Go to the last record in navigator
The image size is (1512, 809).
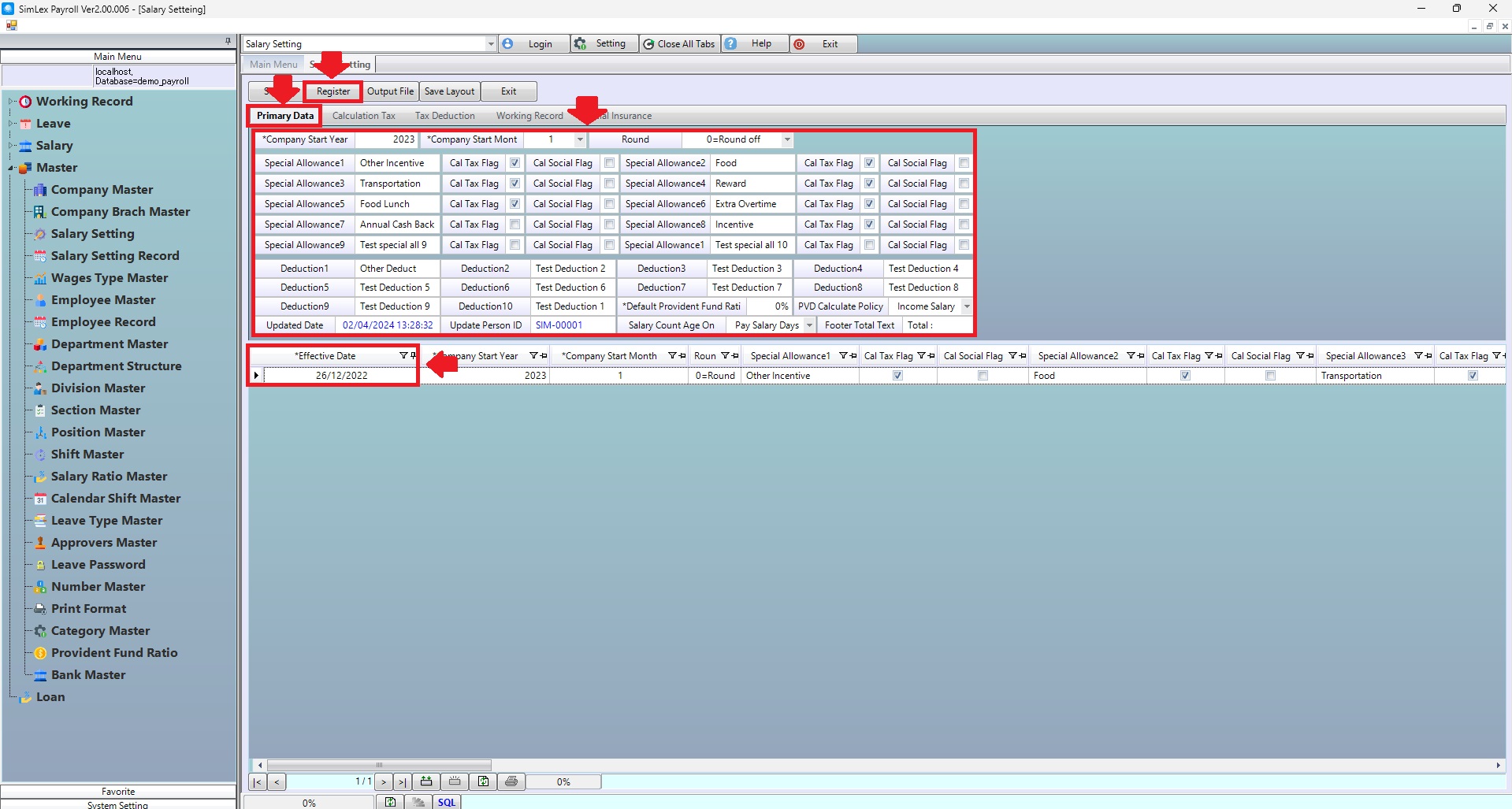pyautogui.click(x=402, y=781)
